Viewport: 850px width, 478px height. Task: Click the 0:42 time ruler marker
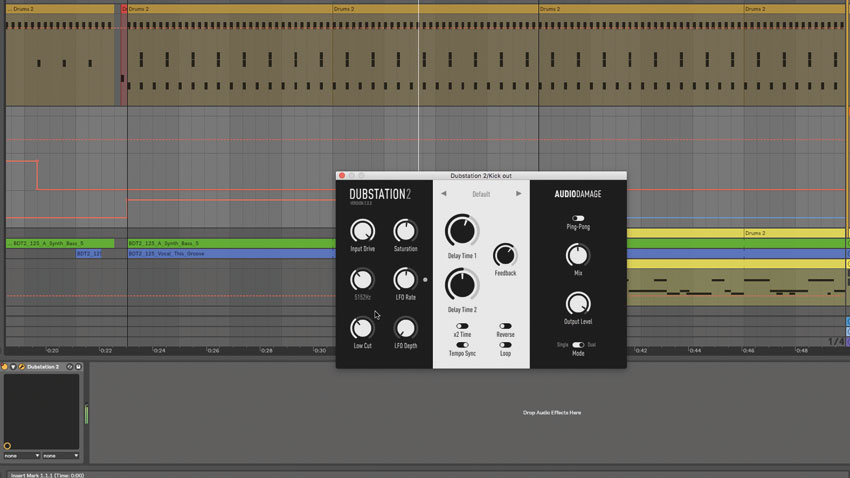click(x=641, y=351)
